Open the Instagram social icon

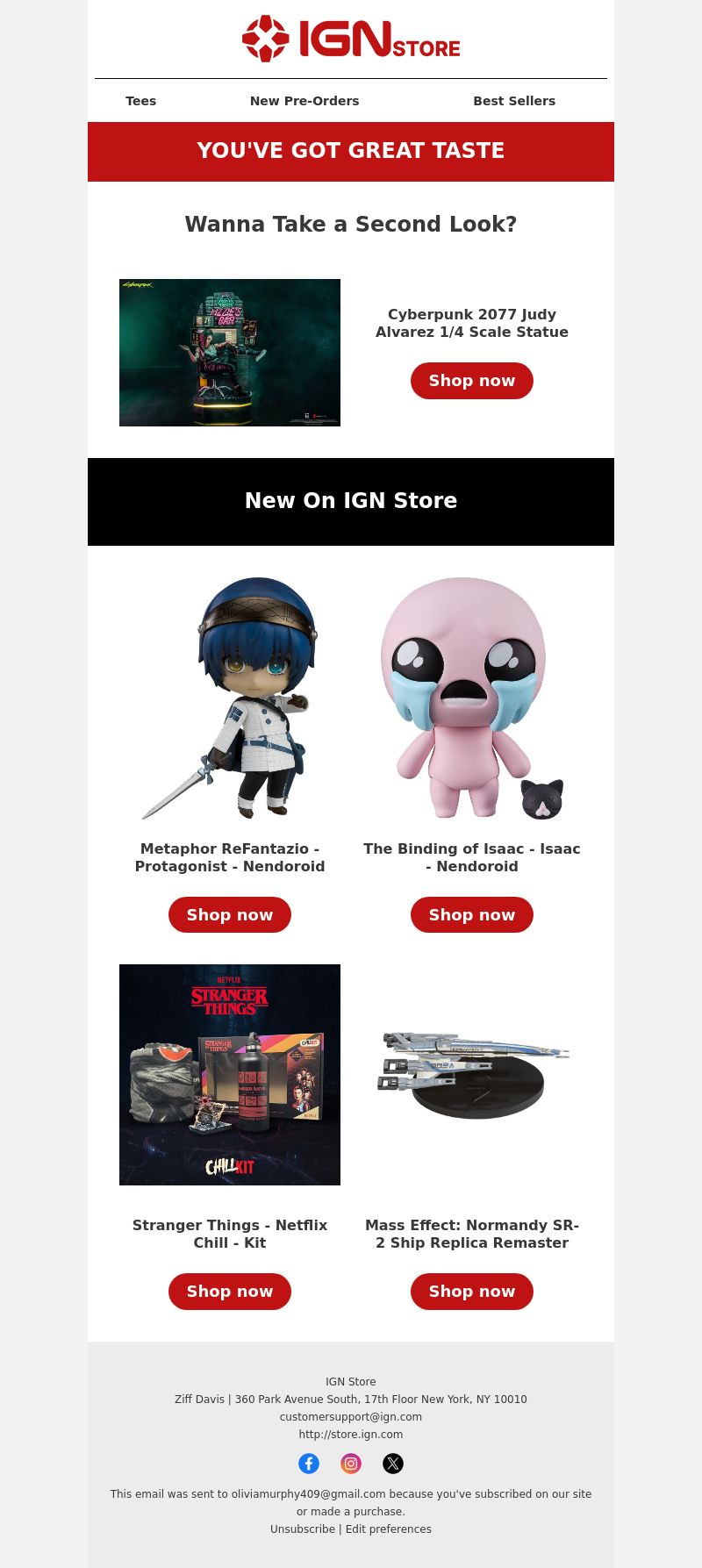[351, 1463]
